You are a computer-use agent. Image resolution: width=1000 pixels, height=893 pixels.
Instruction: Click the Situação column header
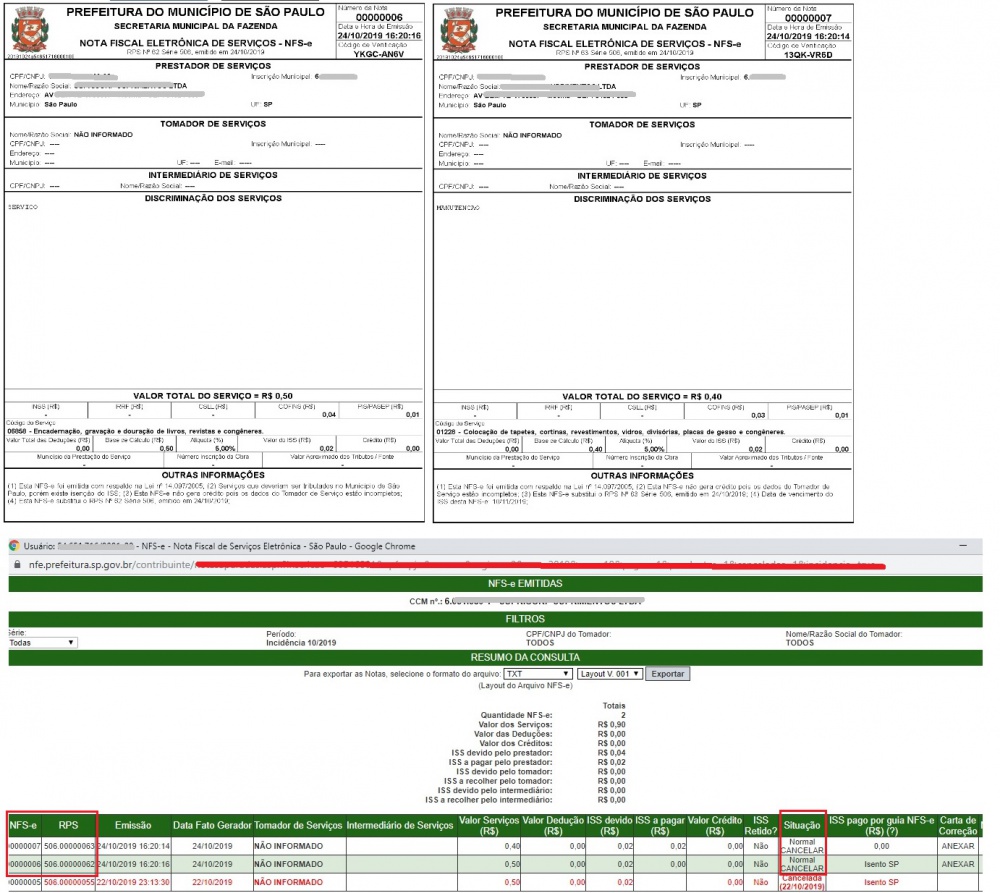[x=802, y=826]
